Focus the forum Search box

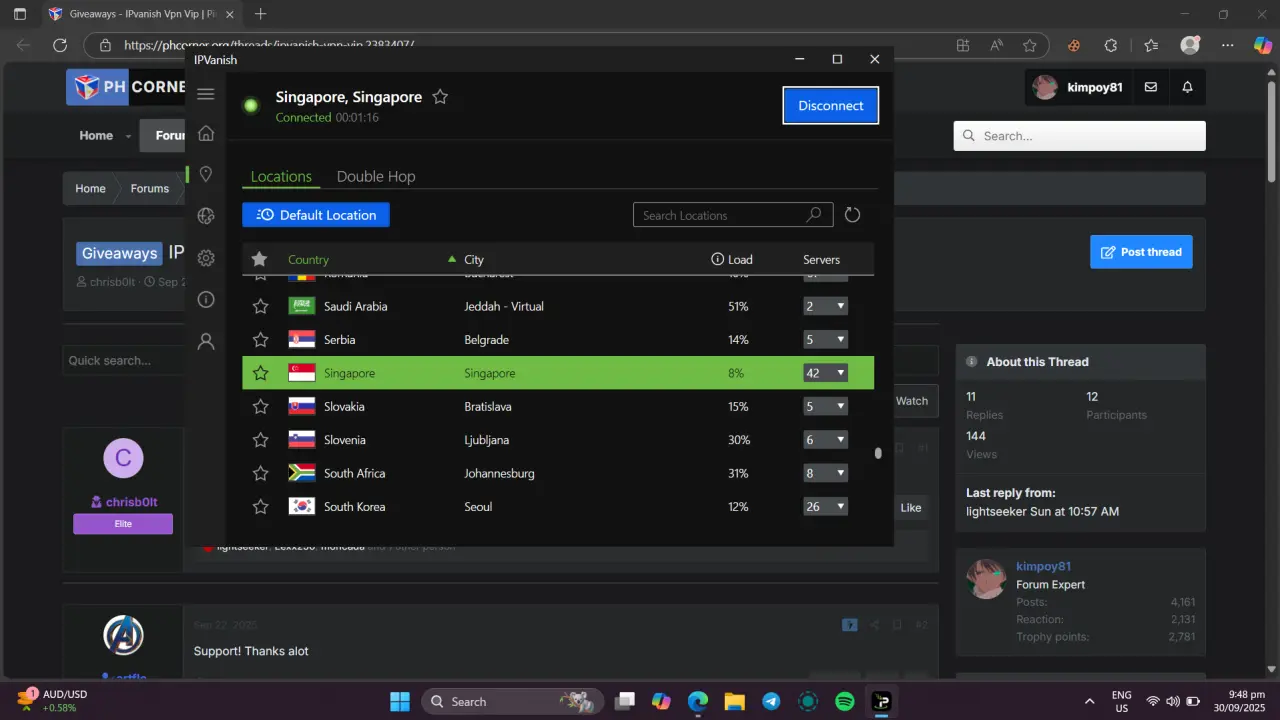(x=1080, y=136)
